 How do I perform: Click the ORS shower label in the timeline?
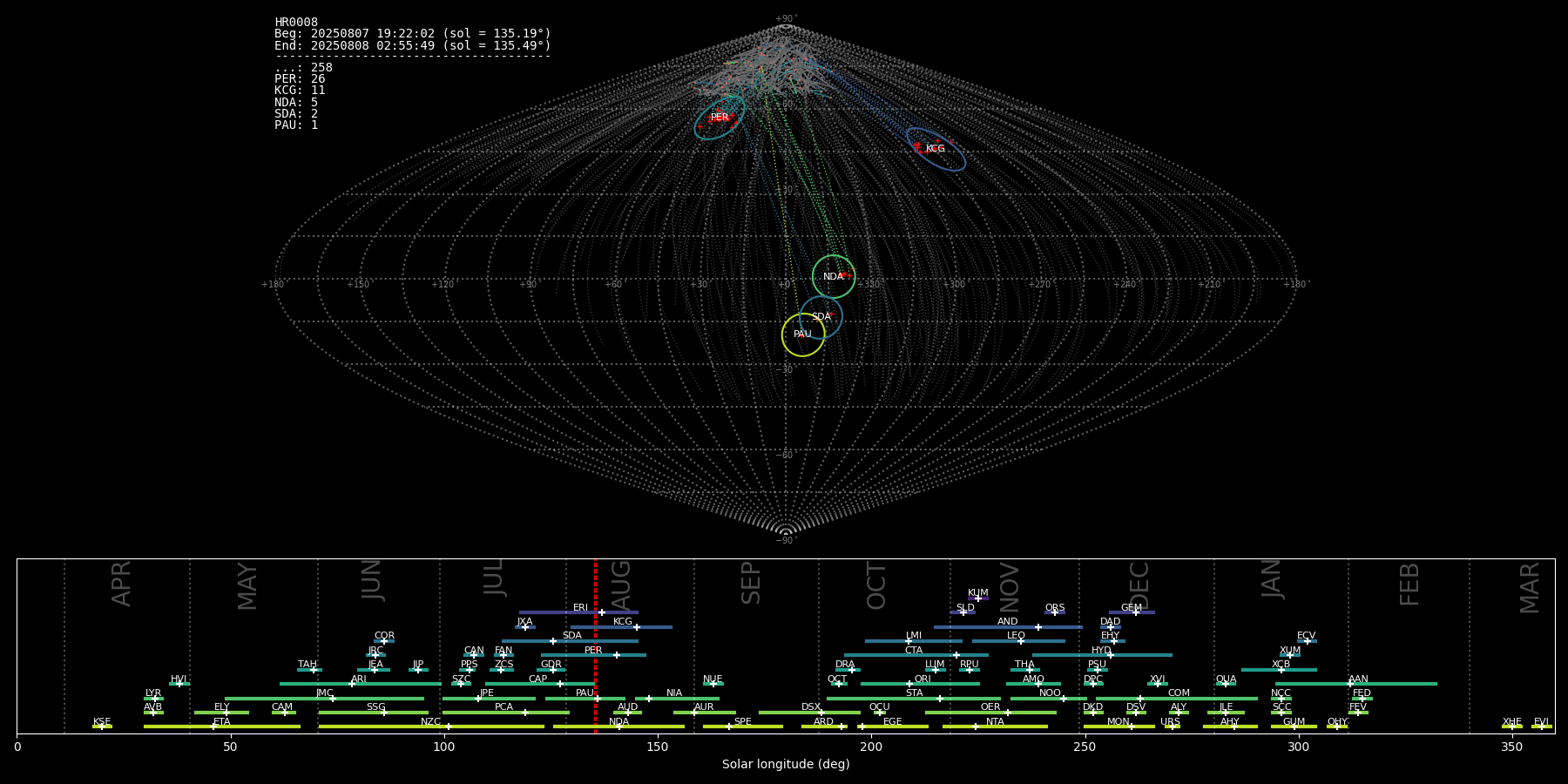(x=1055, y=608)
